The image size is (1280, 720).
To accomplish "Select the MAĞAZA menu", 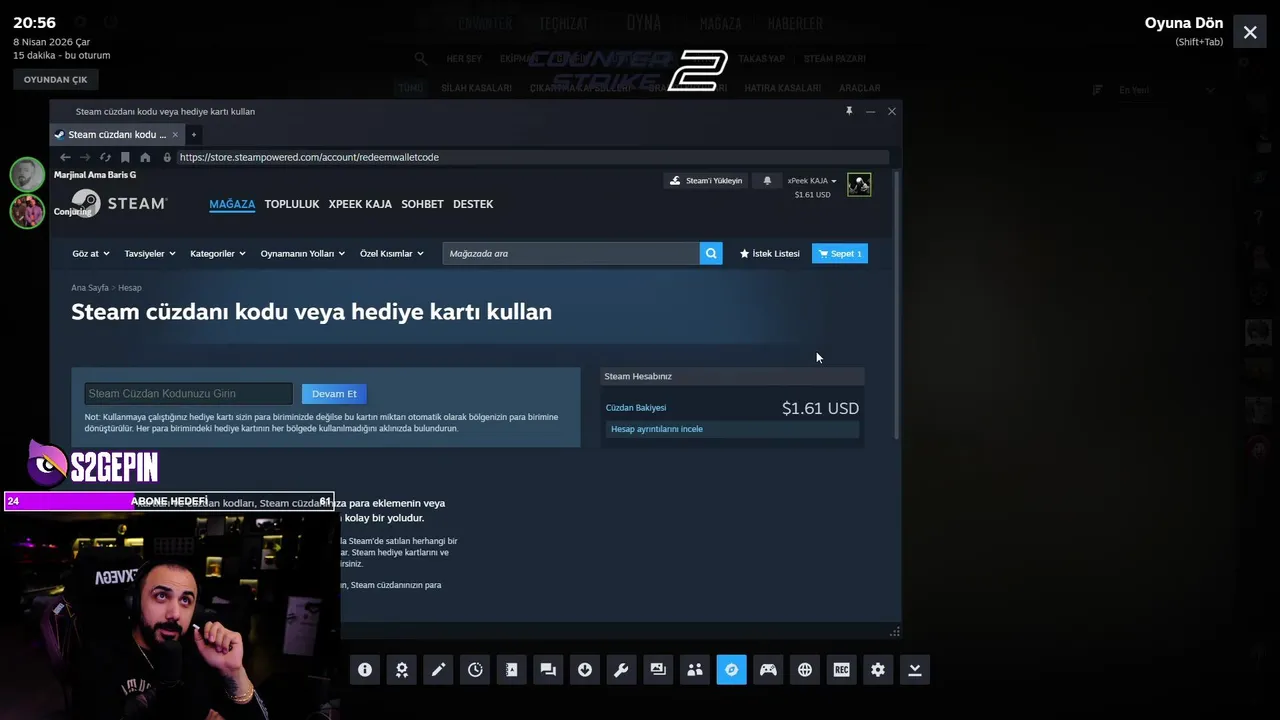I will tap(232, 204).
